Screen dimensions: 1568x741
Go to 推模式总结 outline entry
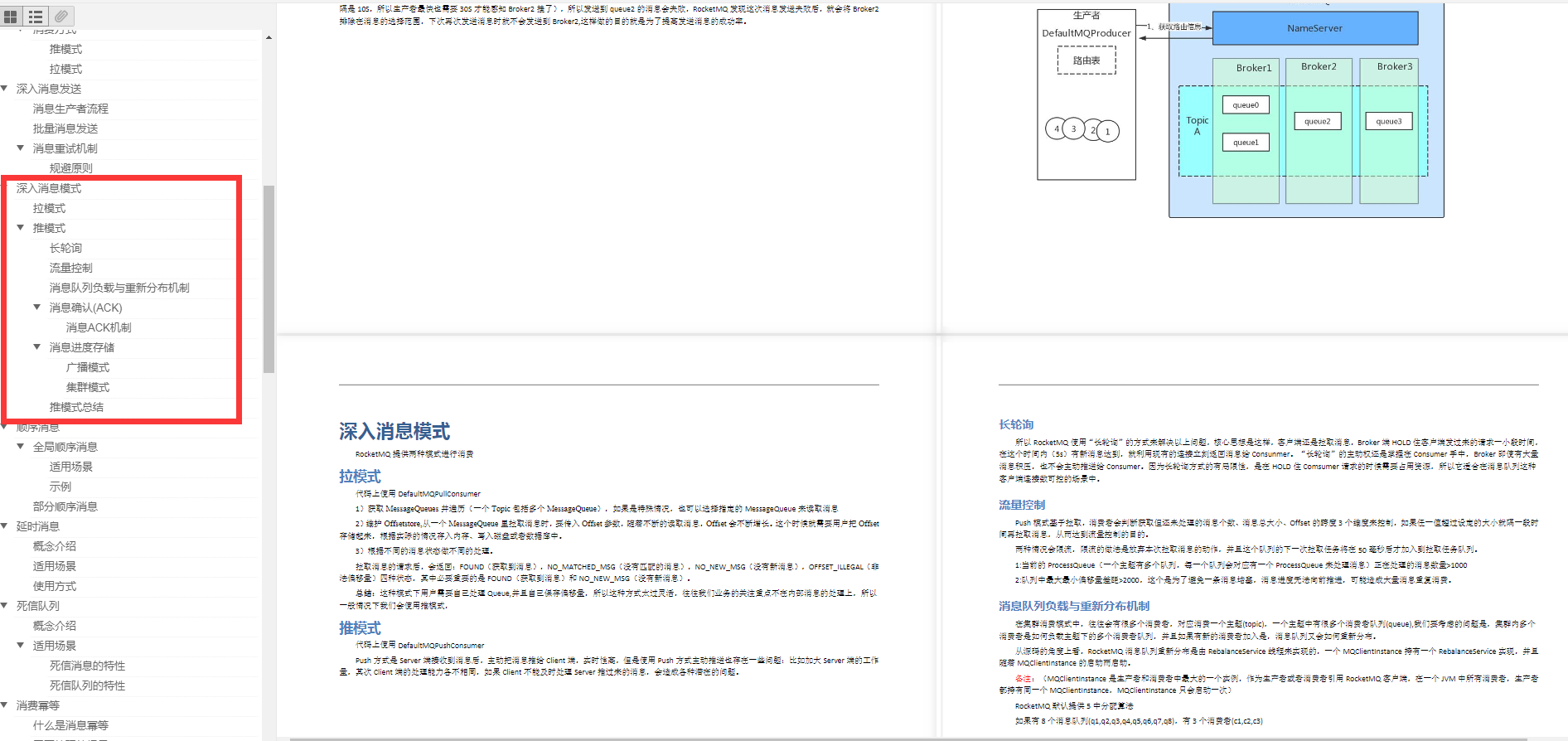coord(76,407)
